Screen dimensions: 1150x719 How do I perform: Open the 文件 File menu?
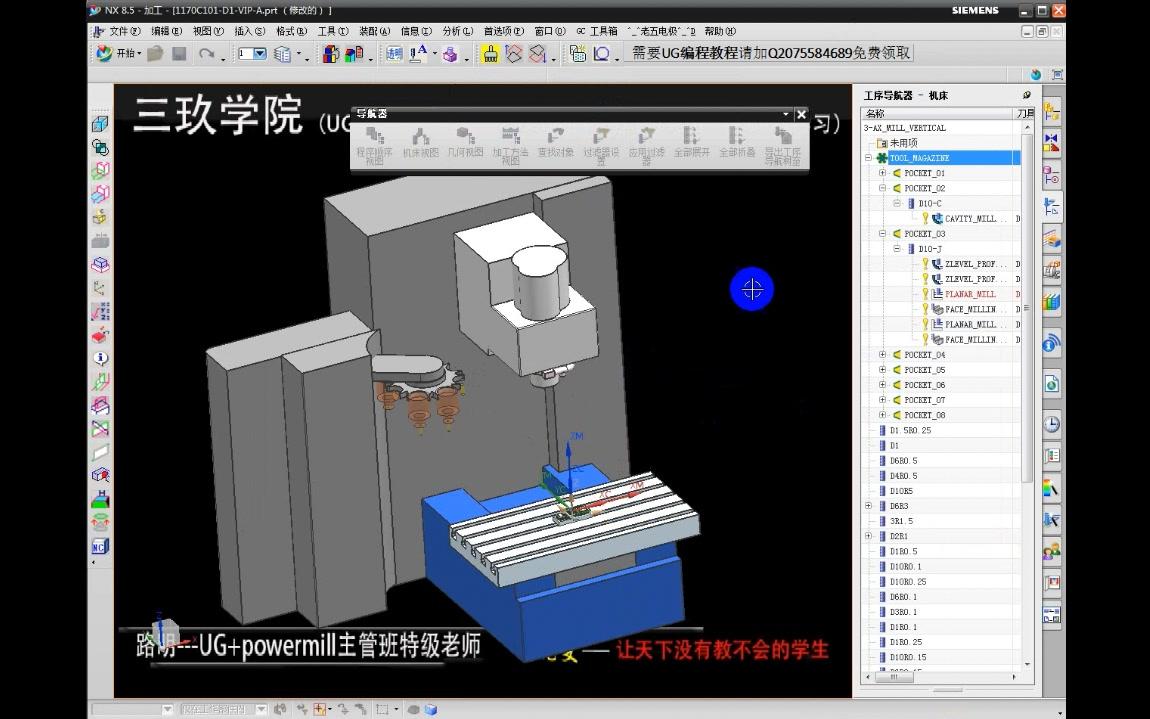124,31
